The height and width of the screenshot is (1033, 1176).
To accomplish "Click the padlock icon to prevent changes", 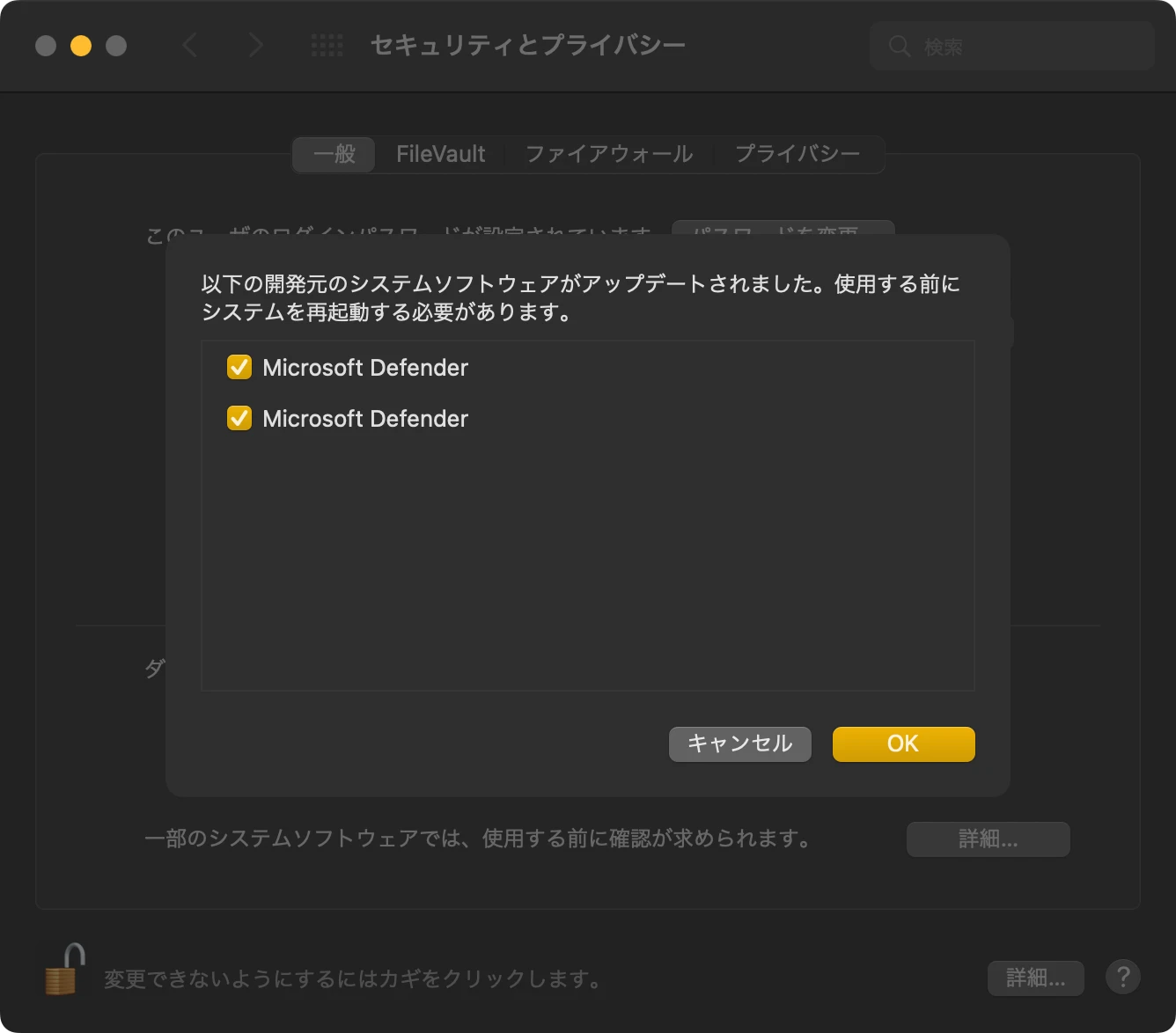I will coord(65,970).
